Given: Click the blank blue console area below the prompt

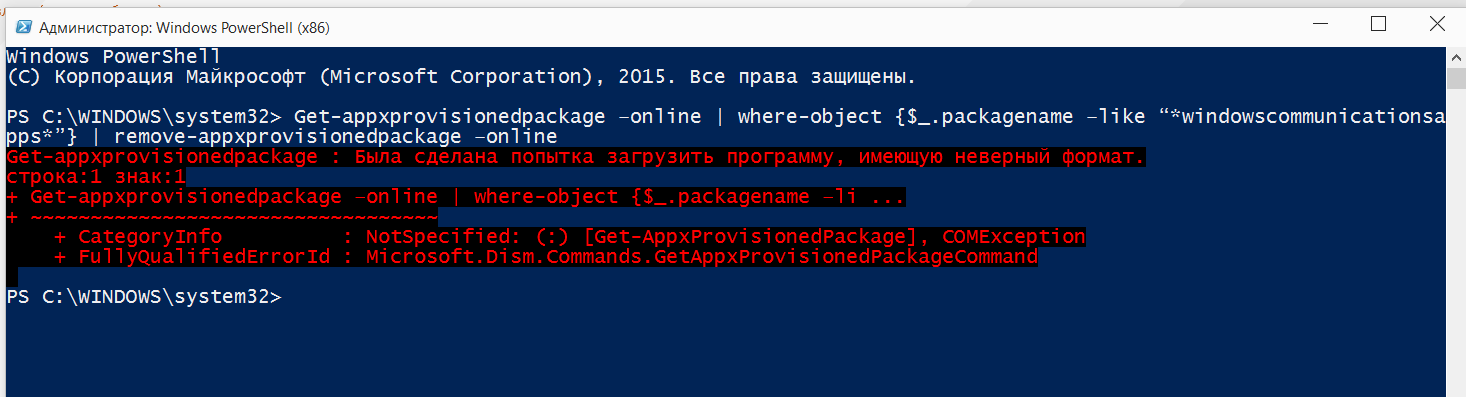Looking at the screenshot, I should click(720, 350).
